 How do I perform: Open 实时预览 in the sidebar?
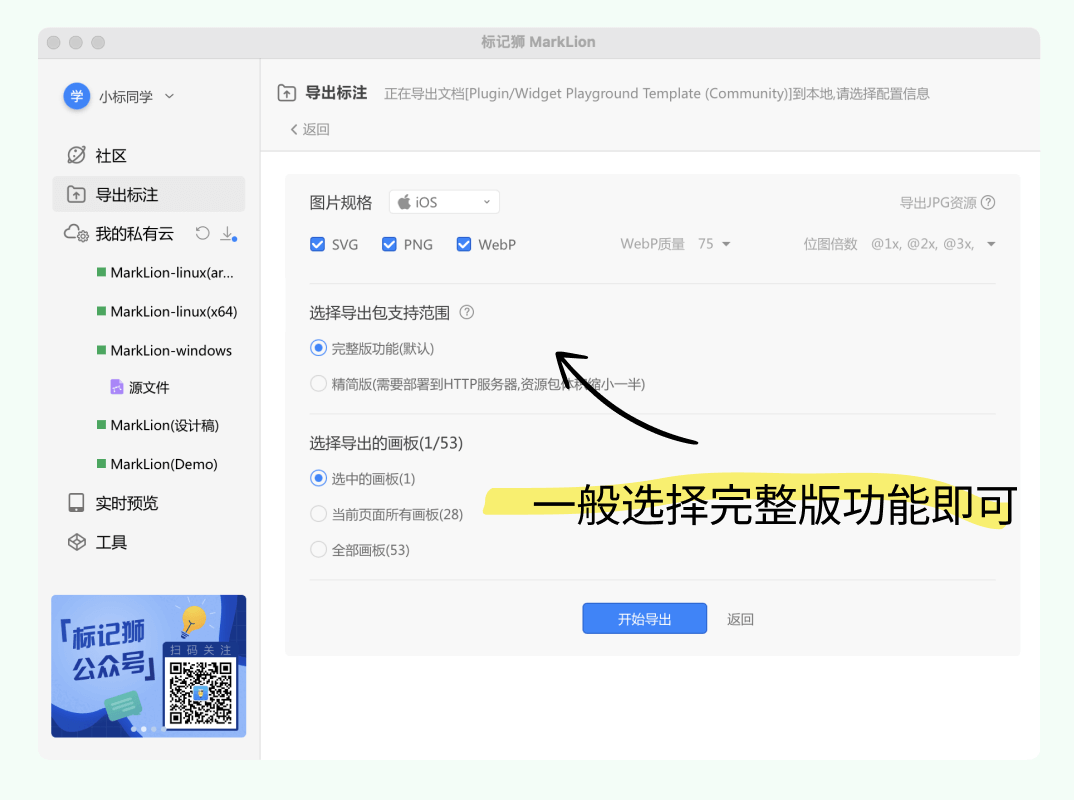(x=126, y=503)
